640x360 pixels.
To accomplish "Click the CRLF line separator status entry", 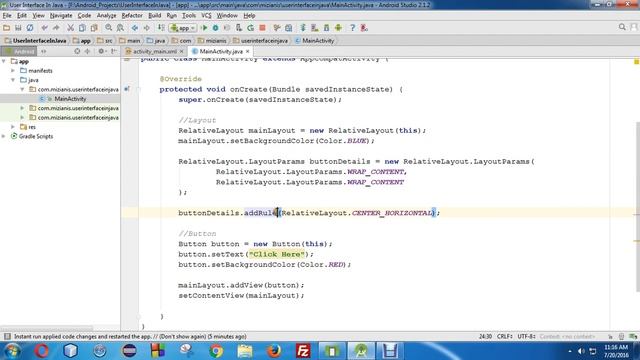I will pyautogui.click(x=504, y=337).
